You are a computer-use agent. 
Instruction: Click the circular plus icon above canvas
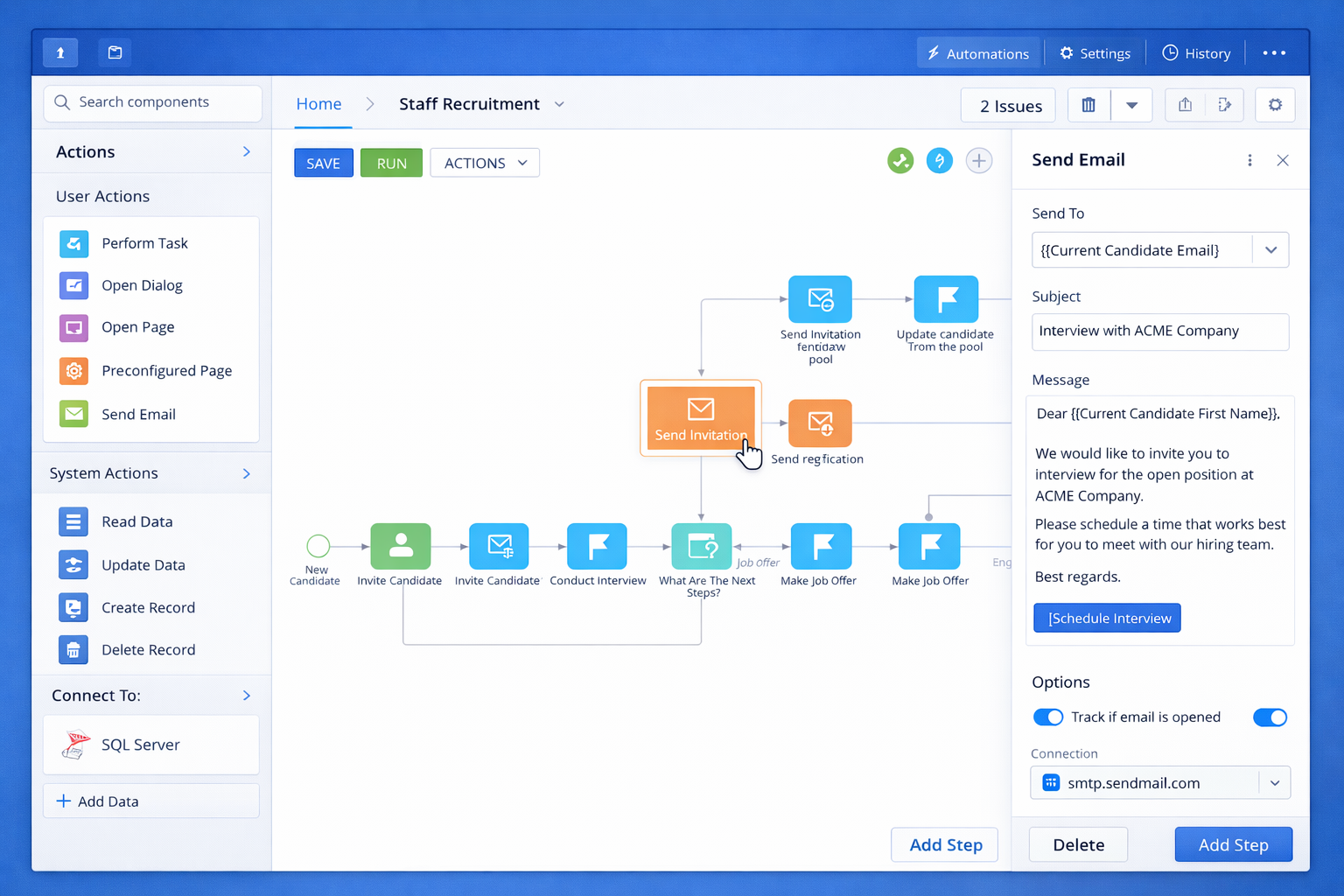click(979, 161)
